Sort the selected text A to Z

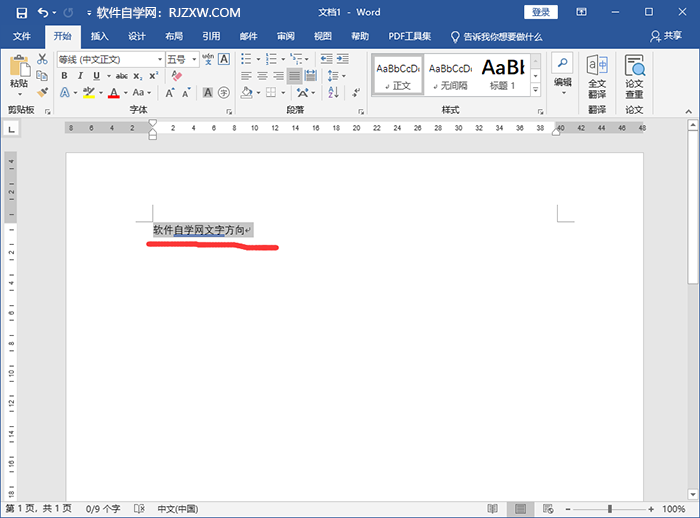(333, 92)
